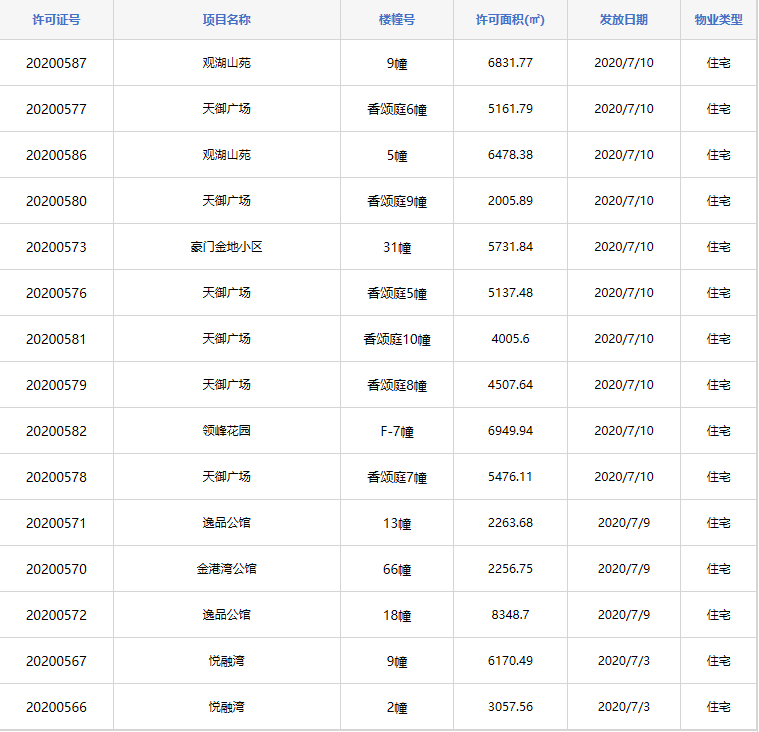
Task: Click area value 2256.75
Action: tap(510, 569)
